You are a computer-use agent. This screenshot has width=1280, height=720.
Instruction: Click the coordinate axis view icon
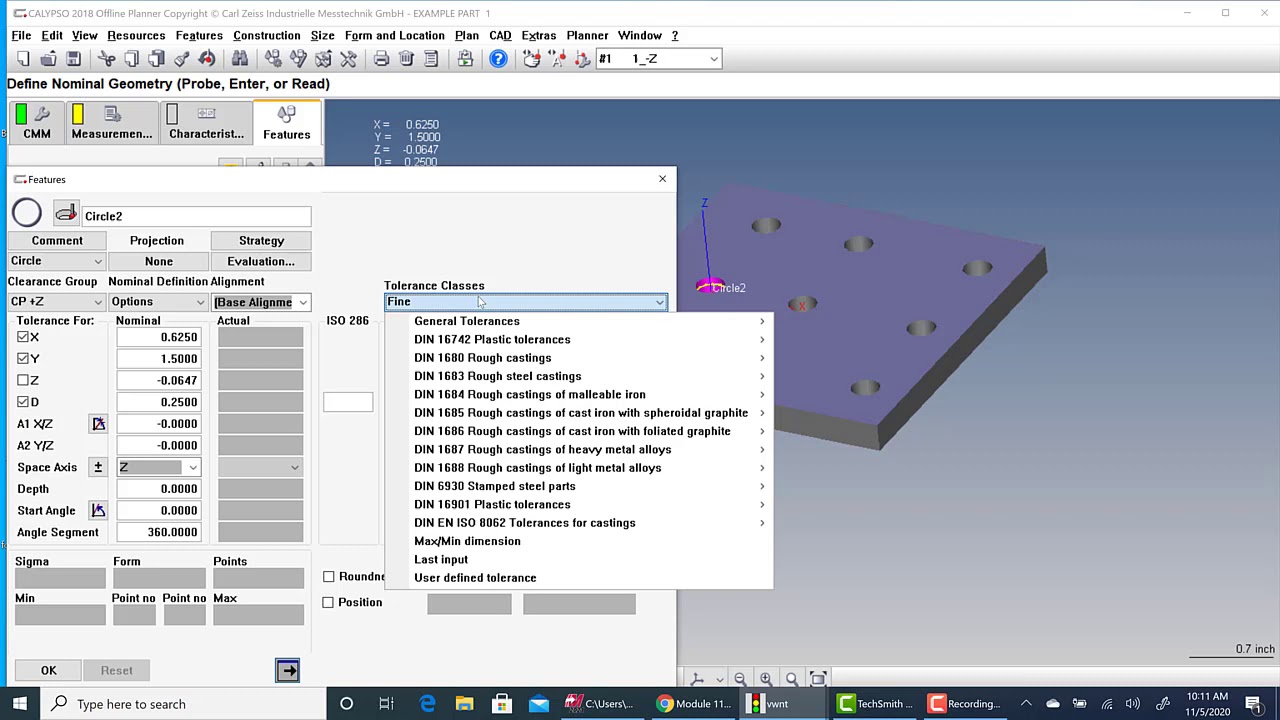pos(697,679)
